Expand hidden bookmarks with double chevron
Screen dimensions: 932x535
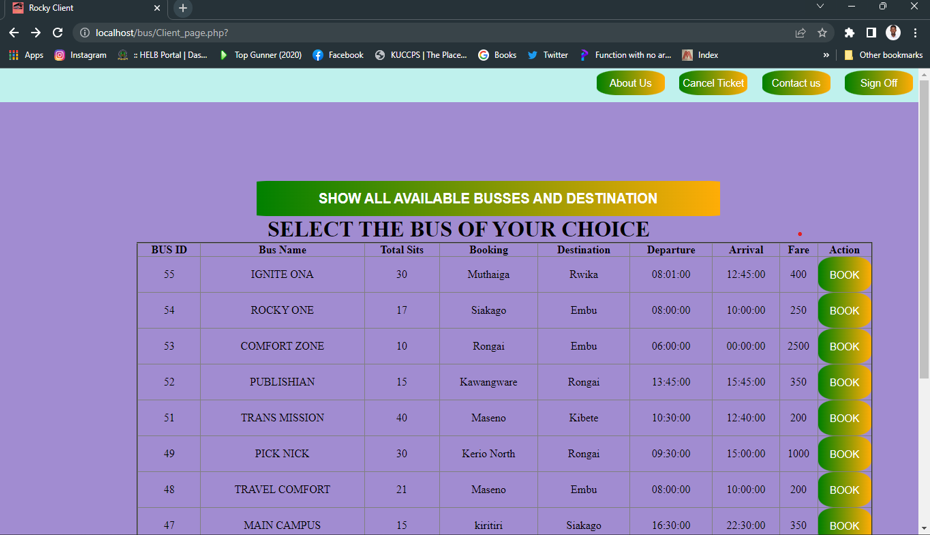[x=826, y=55]
